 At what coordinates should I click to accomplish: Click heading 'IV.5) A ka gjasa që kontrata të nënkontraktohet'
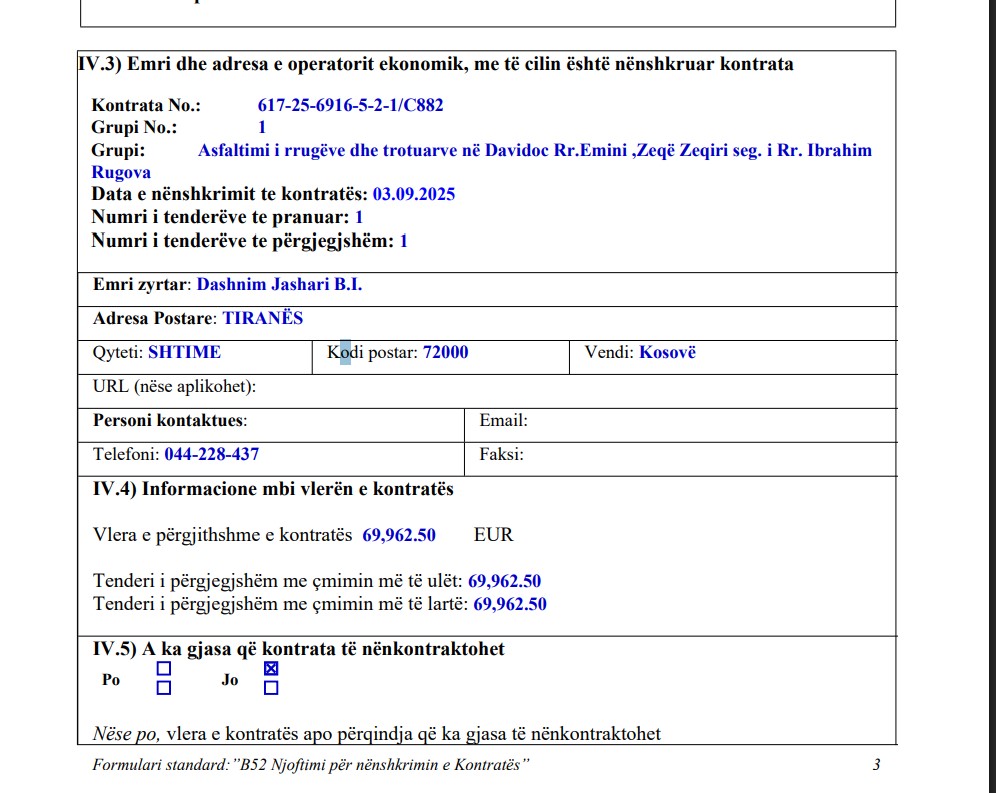click(x=299, y=649)
